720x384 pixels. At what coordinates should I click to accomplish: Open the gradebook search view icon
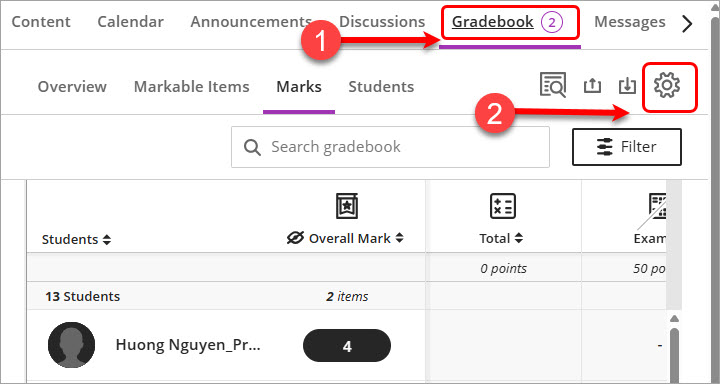(x=553, y=85)
